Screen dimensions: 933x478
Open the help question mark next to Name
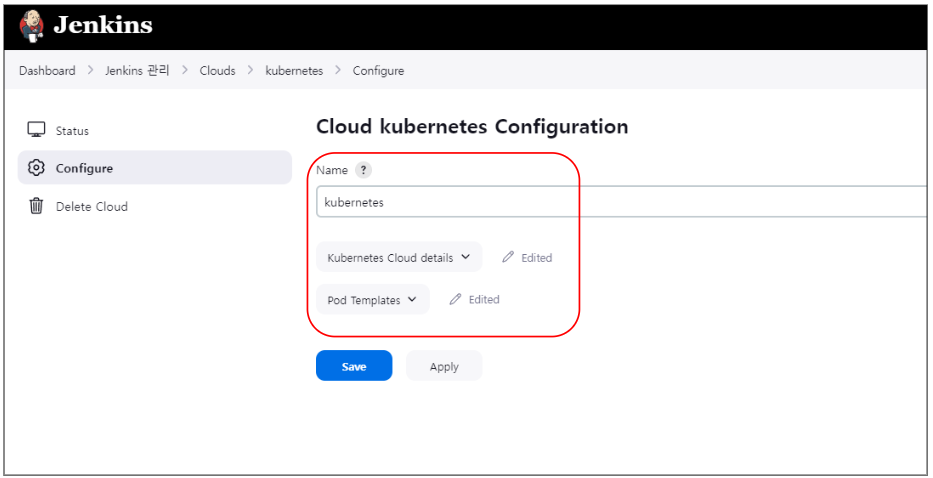363,170
